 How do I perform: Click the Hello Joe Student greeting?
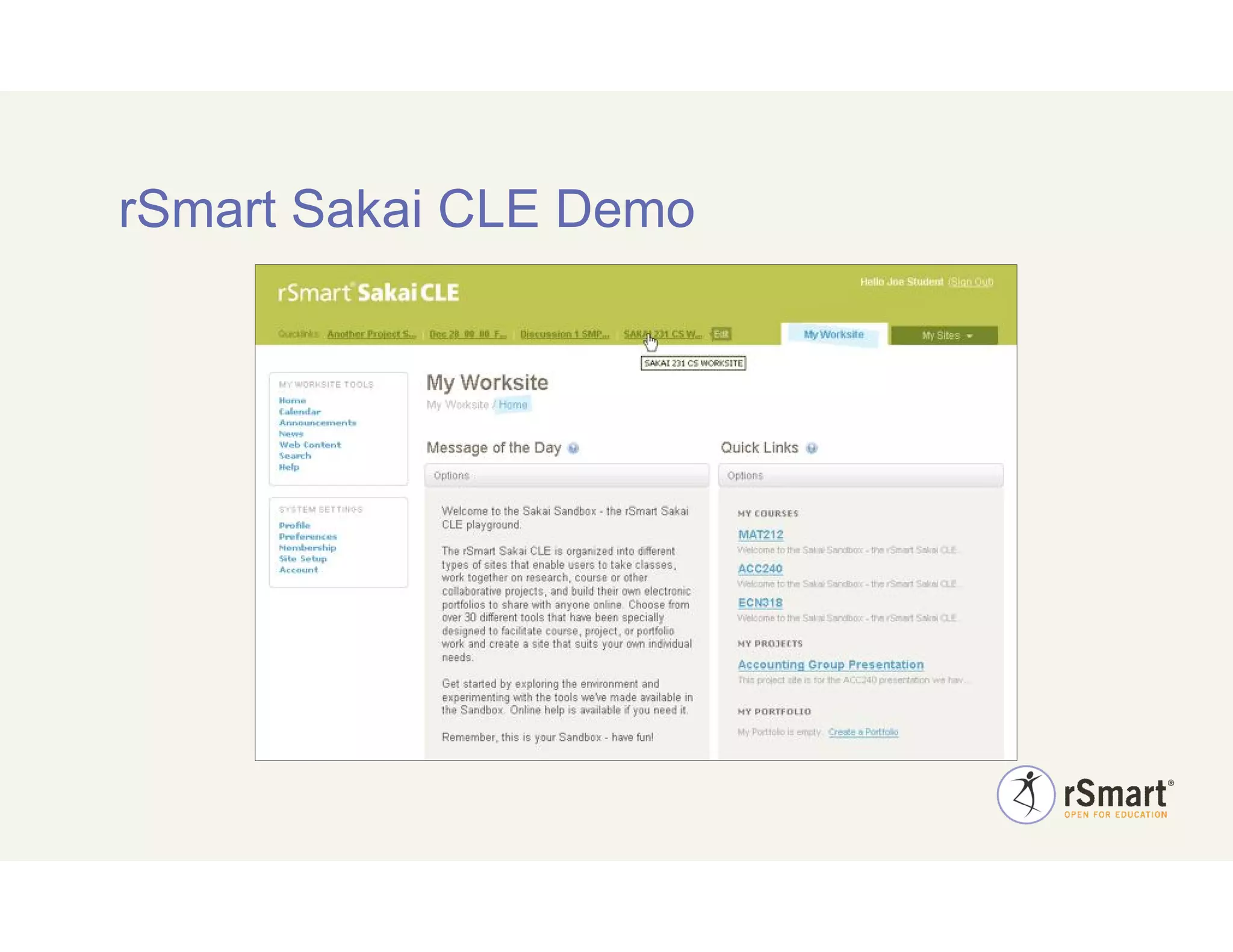click(902, 282)
